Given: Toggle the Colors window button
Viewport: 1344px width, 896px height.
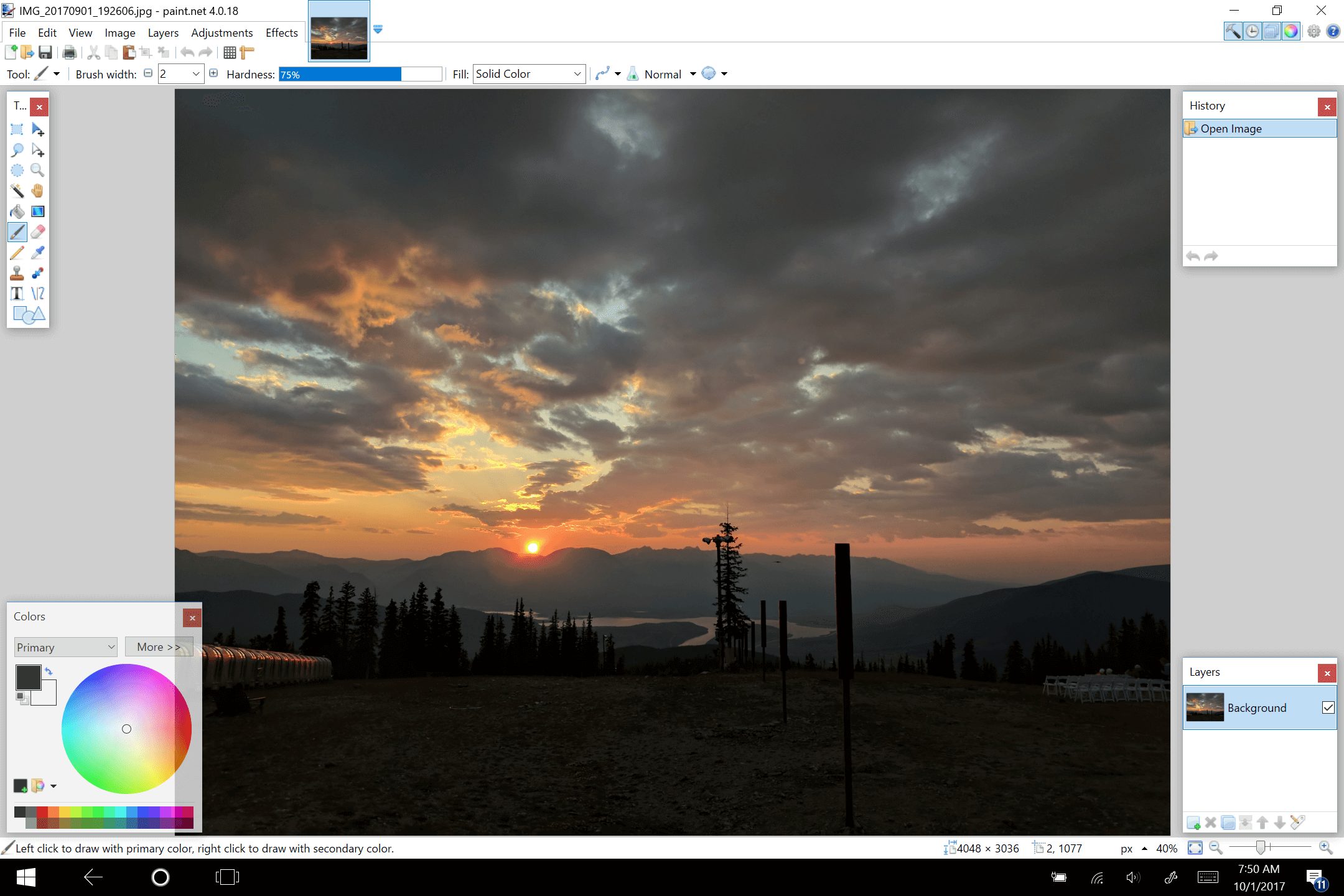Looking at the screenshot, I should (1290, 31).
